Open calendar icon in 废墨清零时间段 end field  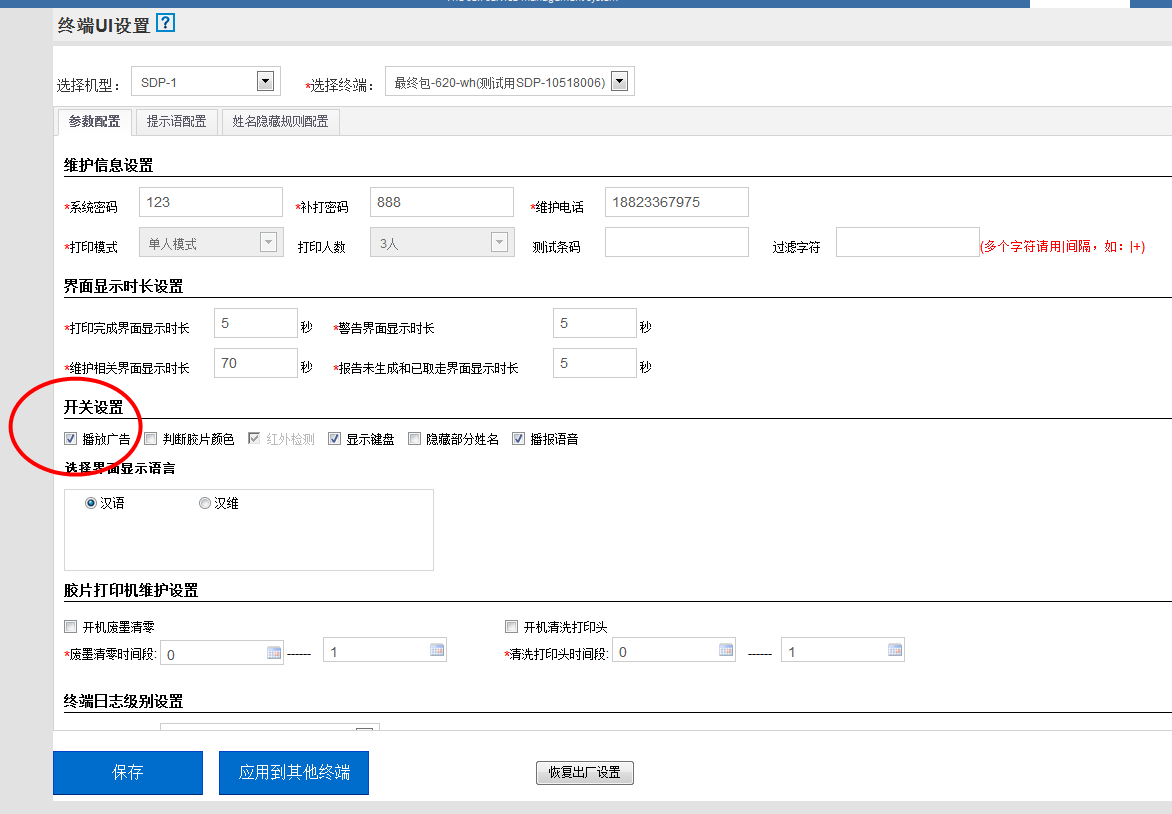point(437,650)
